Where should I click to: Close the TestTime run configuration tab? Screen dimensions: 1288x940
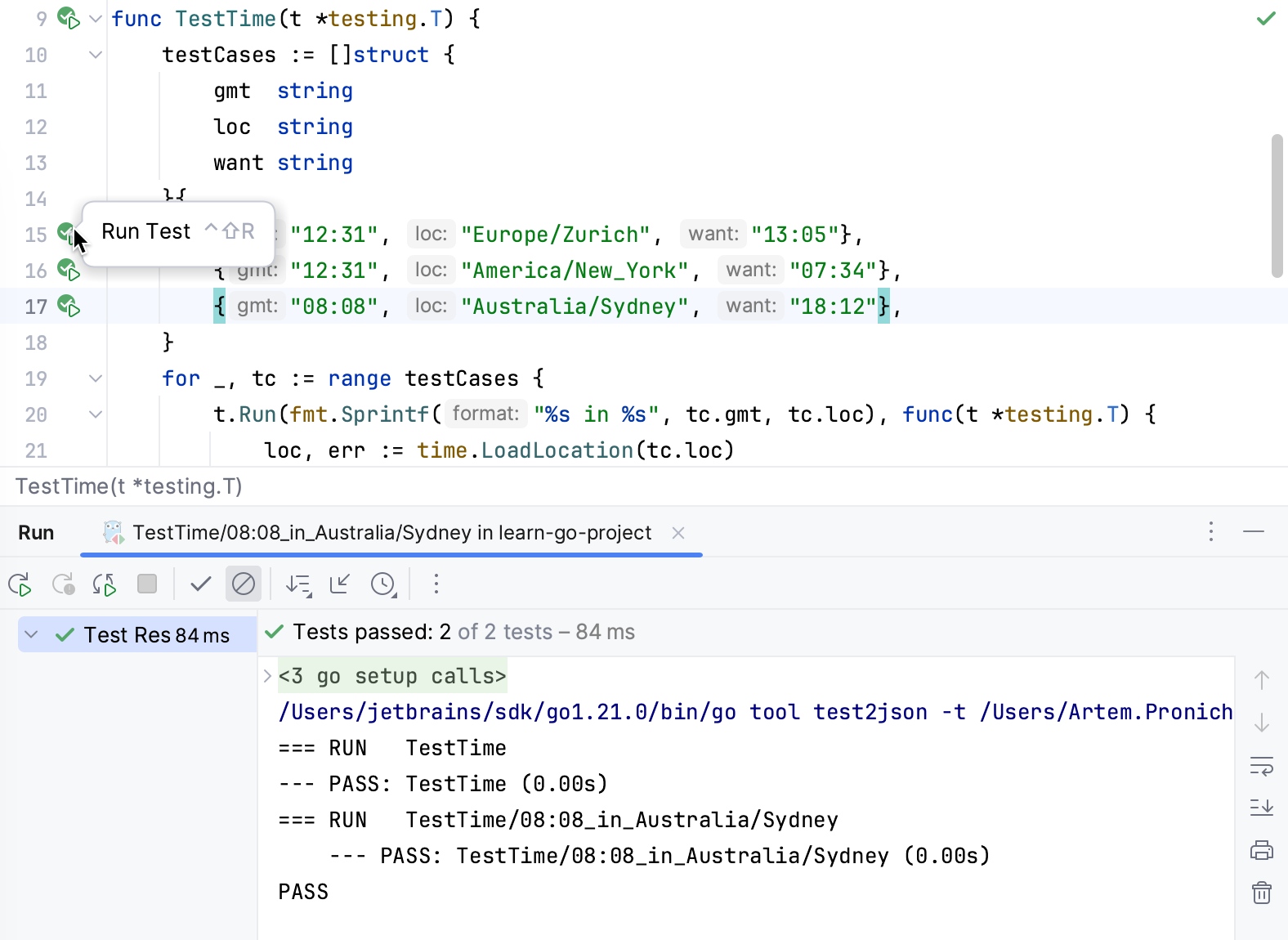(x=678, y=533)
